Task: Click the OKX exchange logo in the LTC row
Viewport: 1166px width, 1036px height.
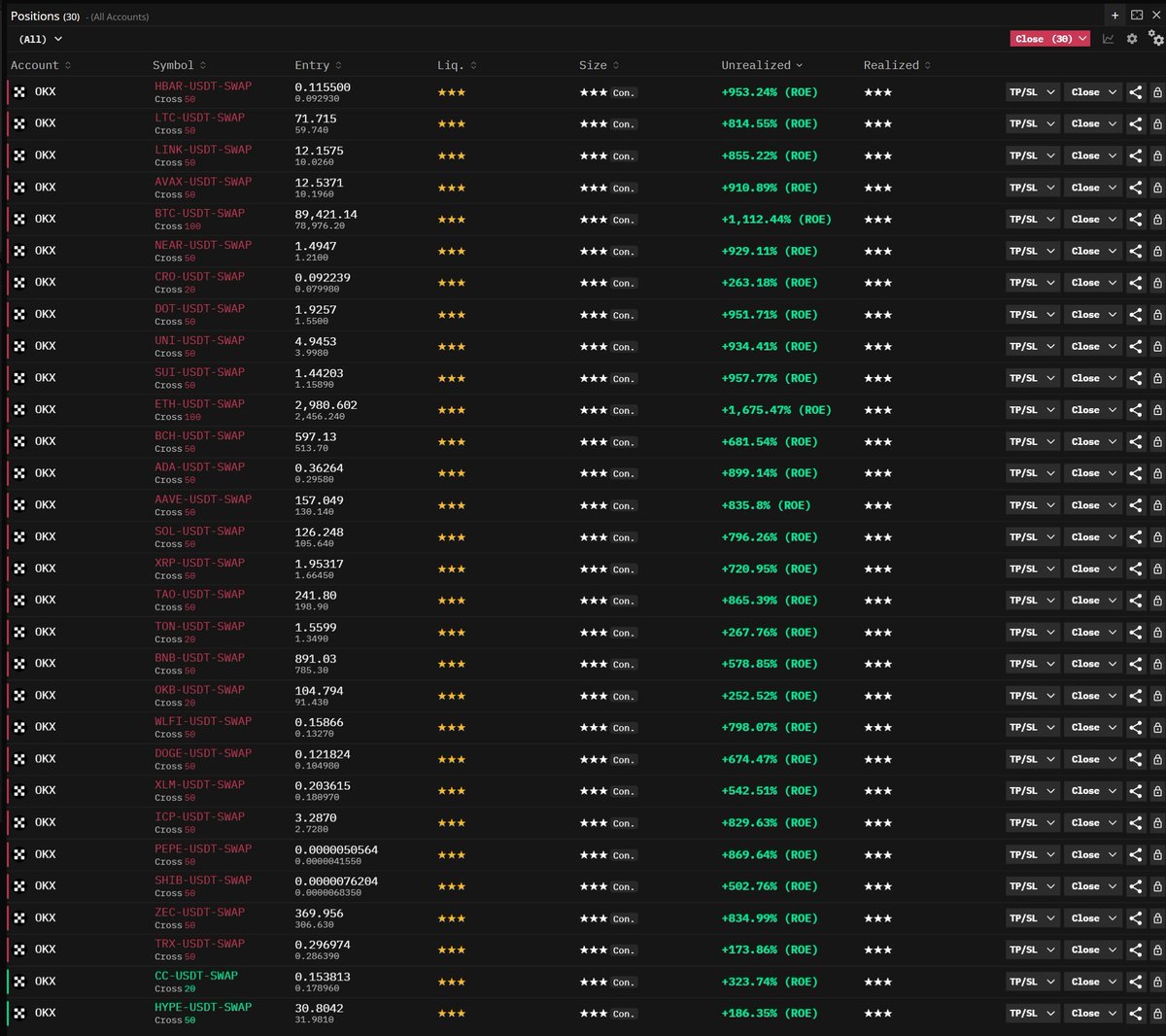Action: pyautogui.click(x=19, y=123)
